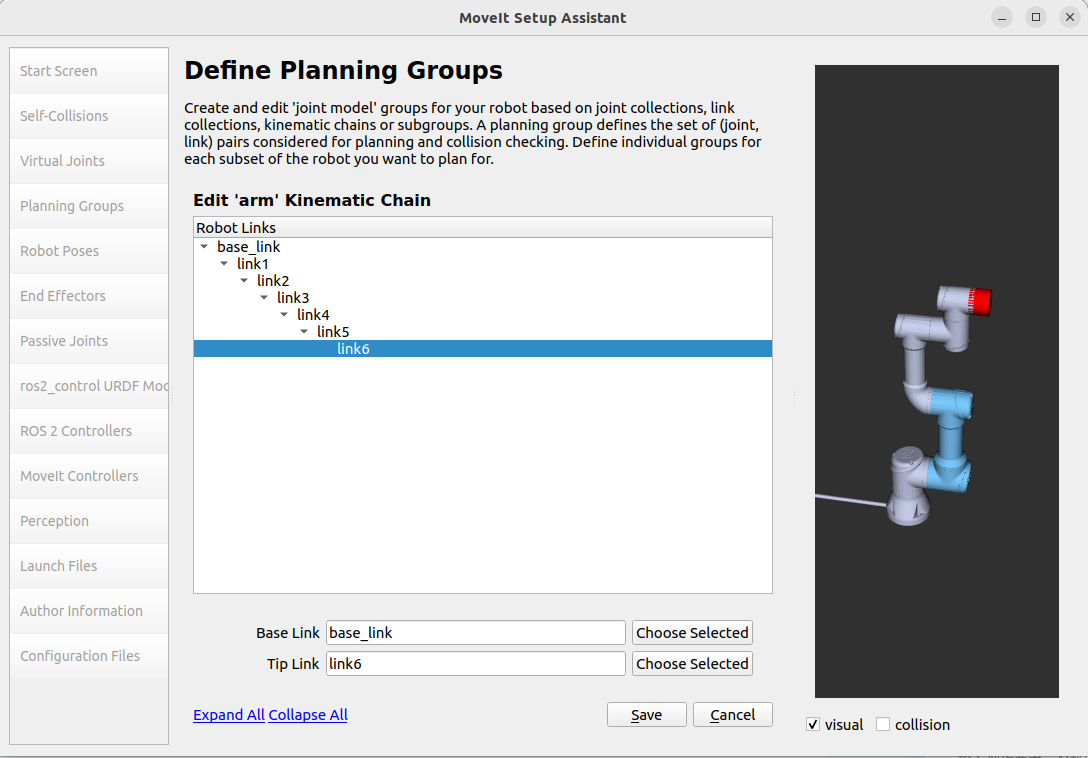1088x758 pixels.
Task: Open the Start Screen tab
Action: pyautogui.click(x=89, y=71)
